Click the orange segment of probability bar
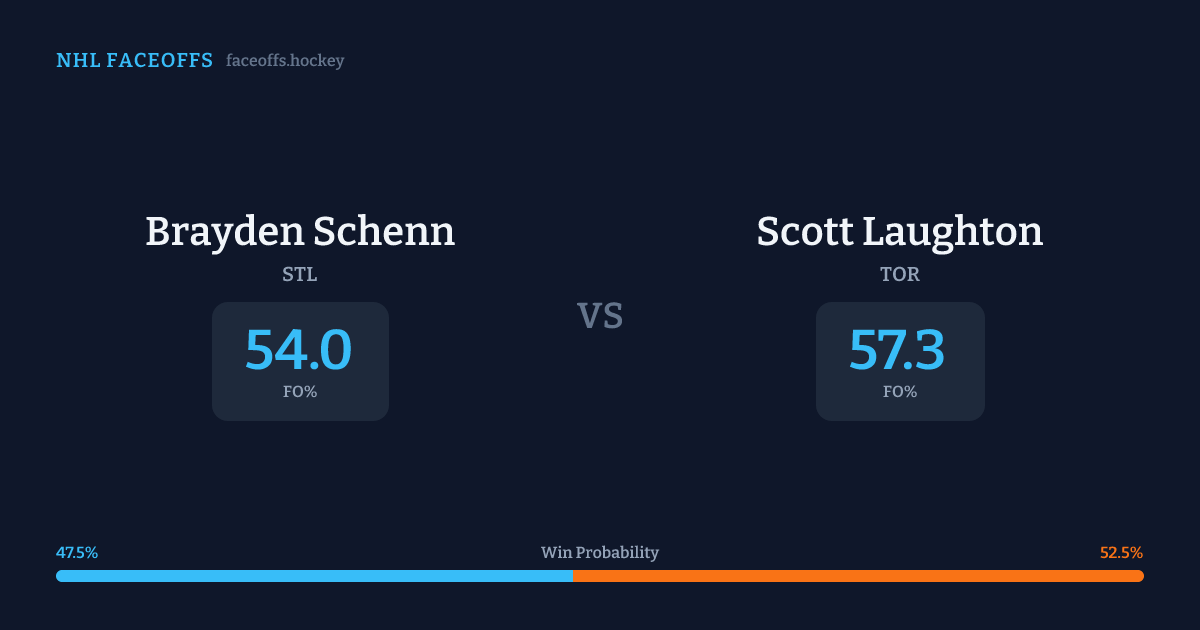 (x=858, y=576)
